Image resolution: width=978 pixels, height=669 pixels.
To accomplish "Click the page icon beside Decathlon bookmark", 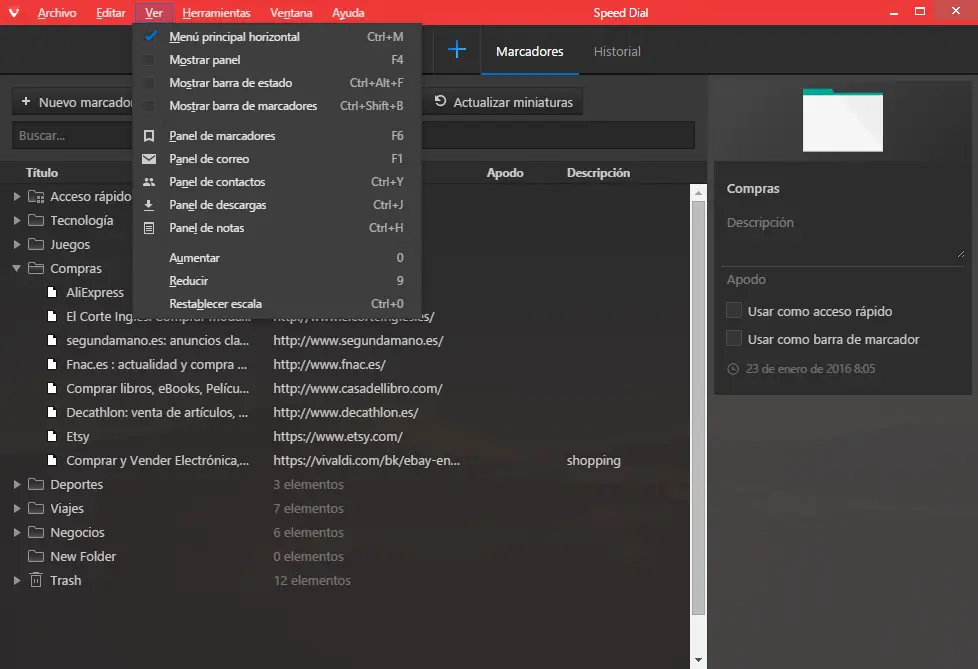I will (x=52, y=412).
